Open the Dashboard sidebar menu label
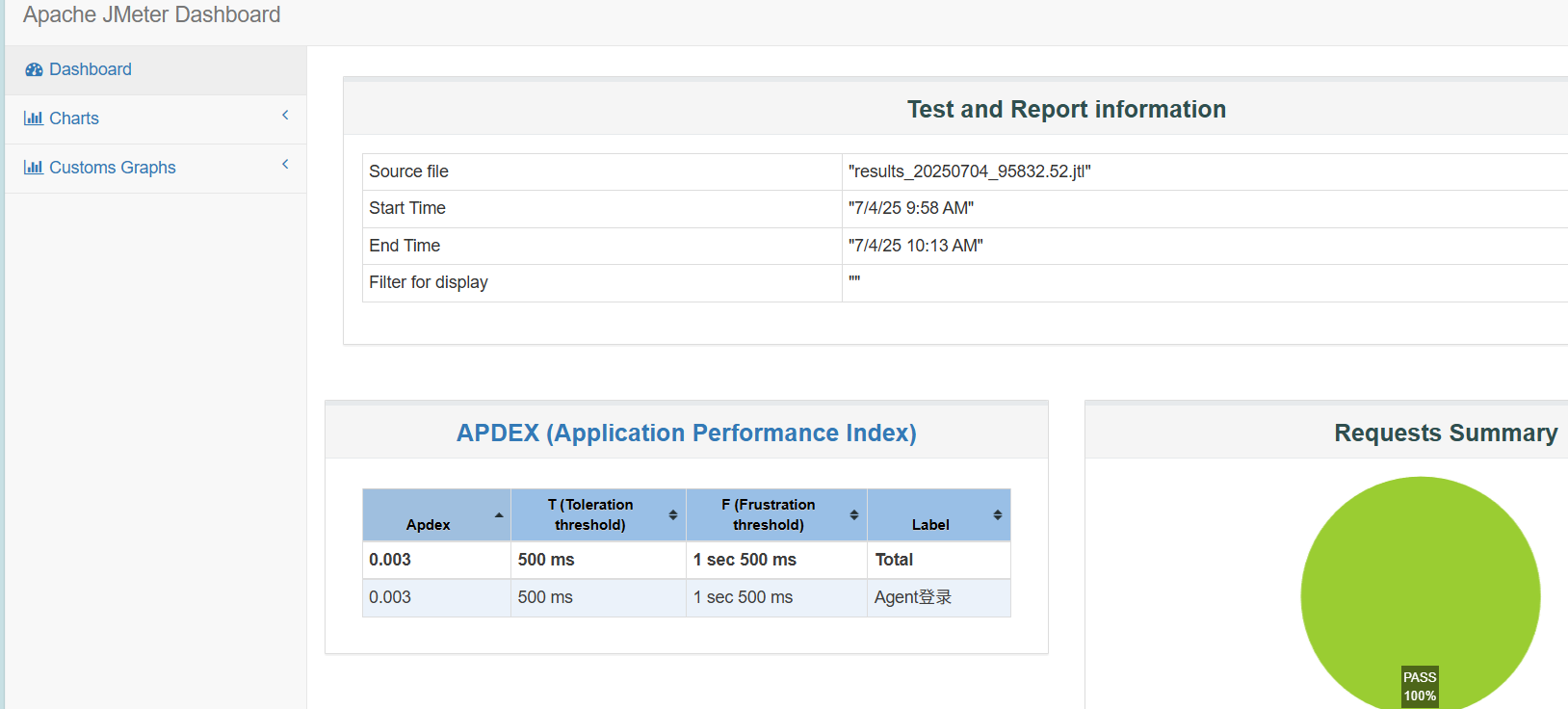 91,69
